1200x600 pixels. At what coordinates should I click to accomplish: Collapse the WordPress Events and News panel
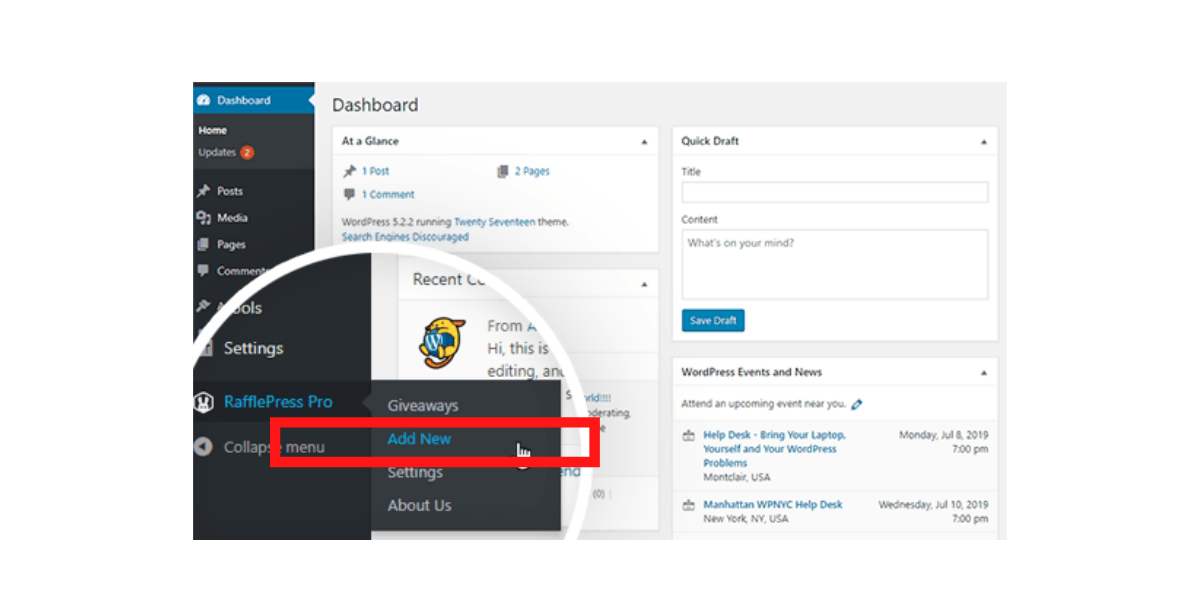(x=984, y=373)
